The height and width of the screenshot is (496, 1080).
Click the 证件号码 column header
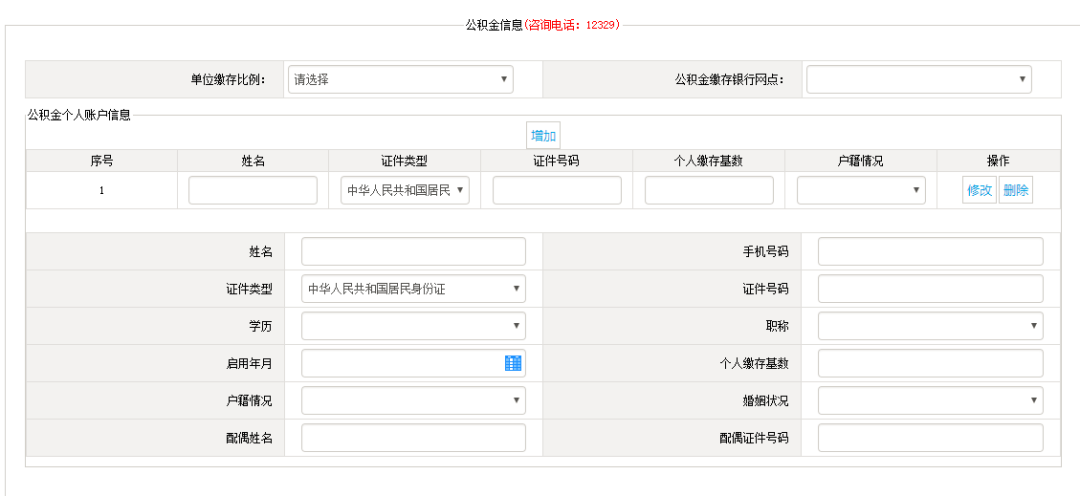[557, 161]
